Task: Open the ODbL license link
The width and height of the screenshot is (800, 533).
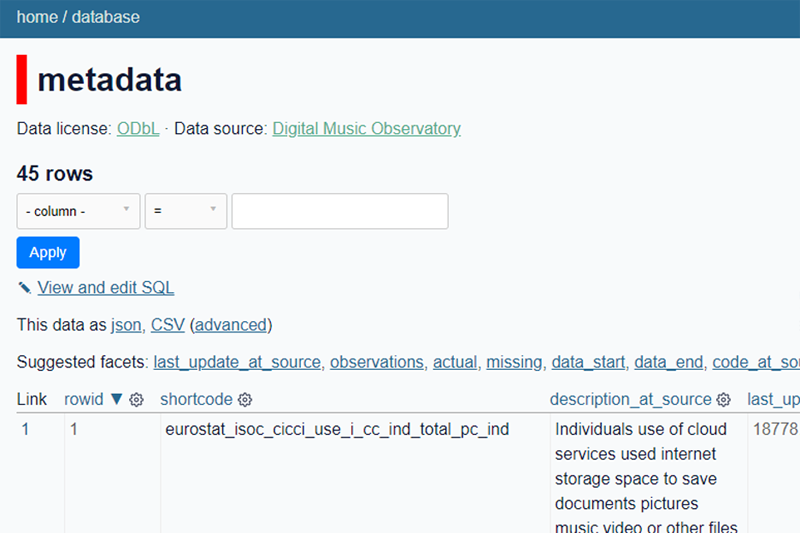Action: coord(138,129)
